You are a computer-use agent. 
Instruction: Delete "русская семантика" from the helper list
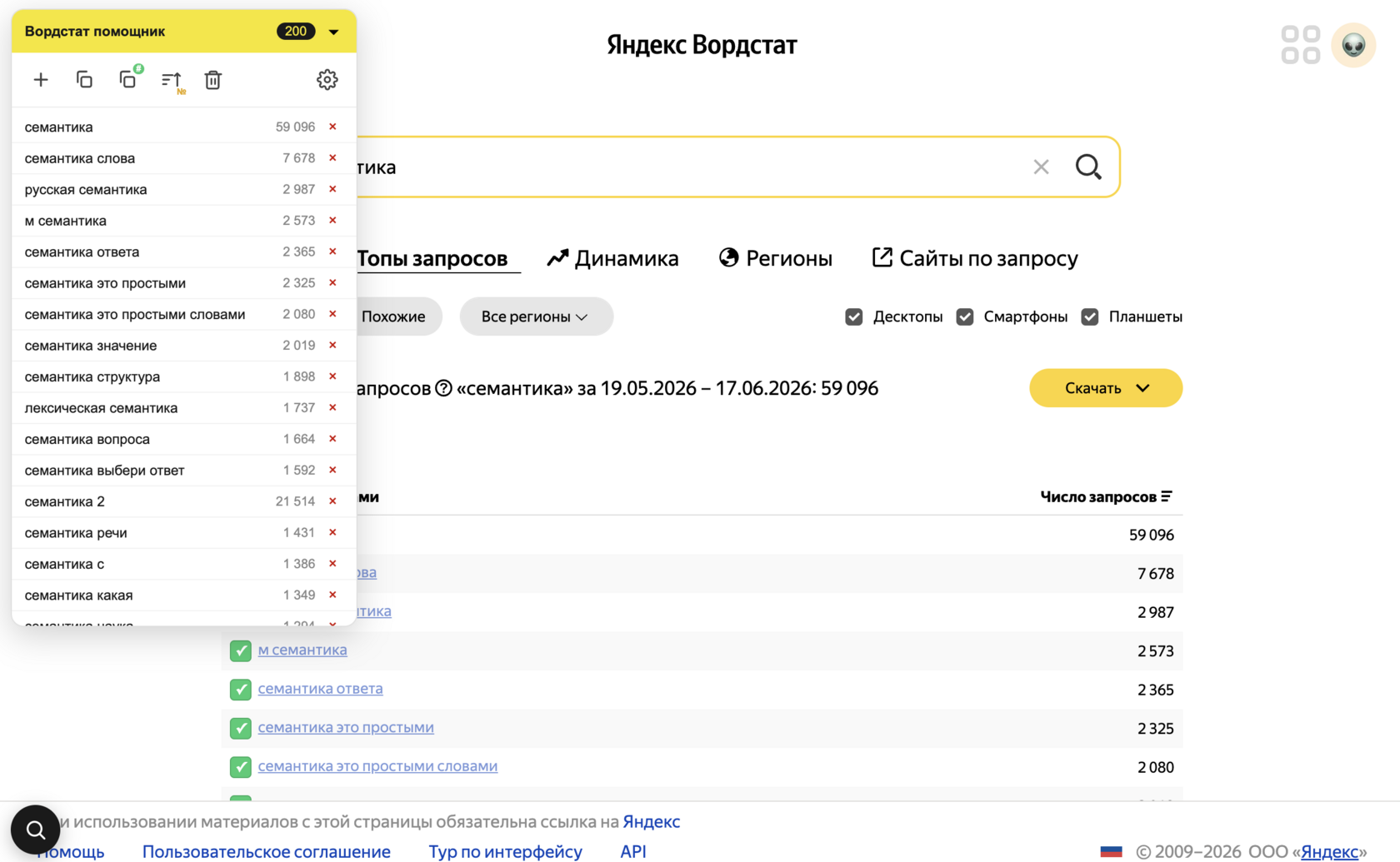[x=332, y=189]
